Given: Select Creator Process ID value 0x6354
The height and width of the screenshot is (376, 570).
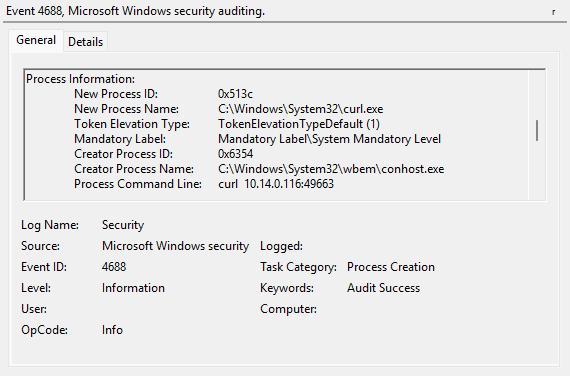Looking at the screenshot, I should [x=235, y=154].
